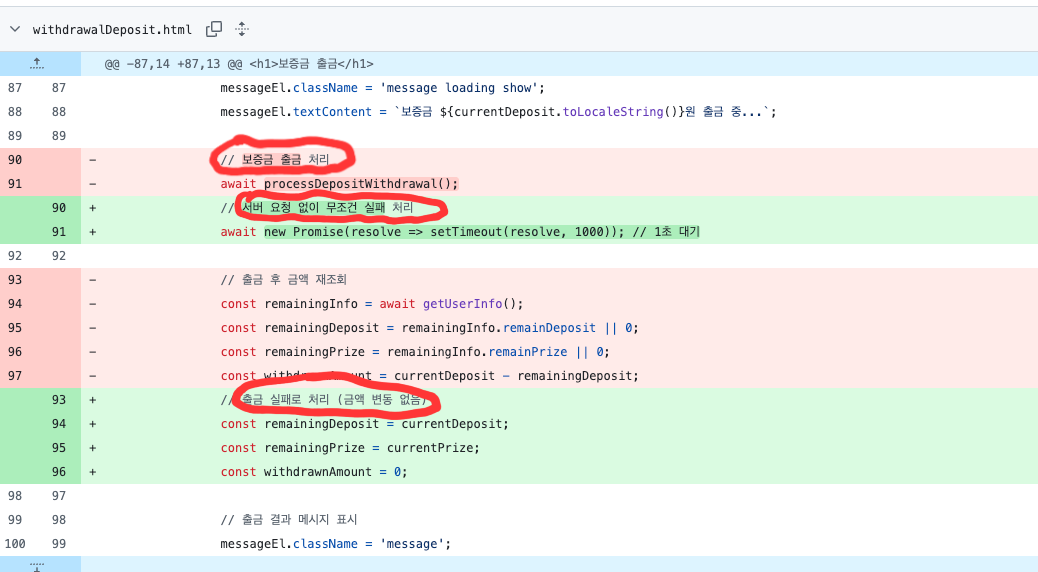Select the comment 출금 결과 메시지 표시

pos(289,520)
